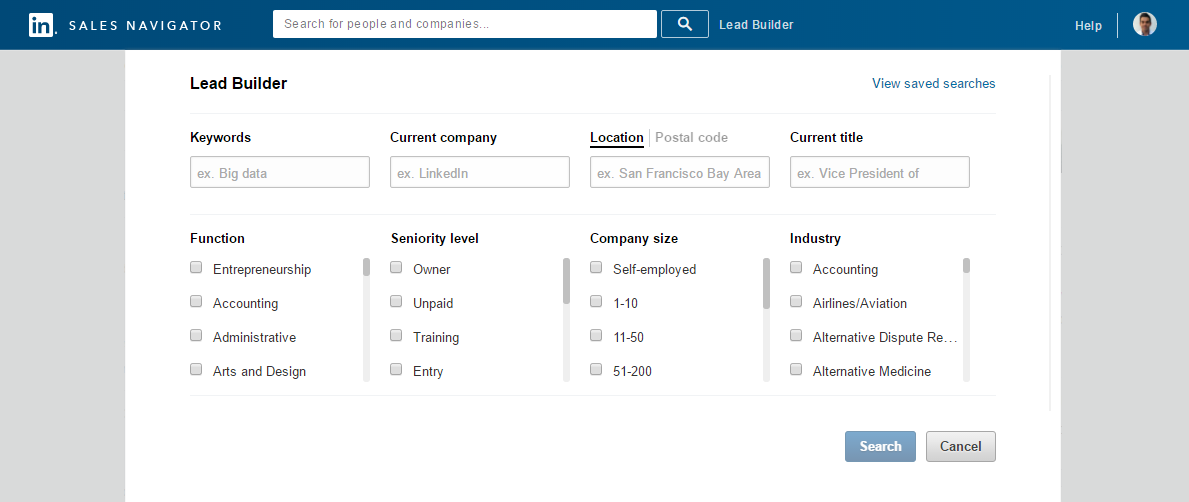Click the LinkedIn logo icon
Image resolution: width=1189 pixels, height=502 pixels.
point(42,25)
